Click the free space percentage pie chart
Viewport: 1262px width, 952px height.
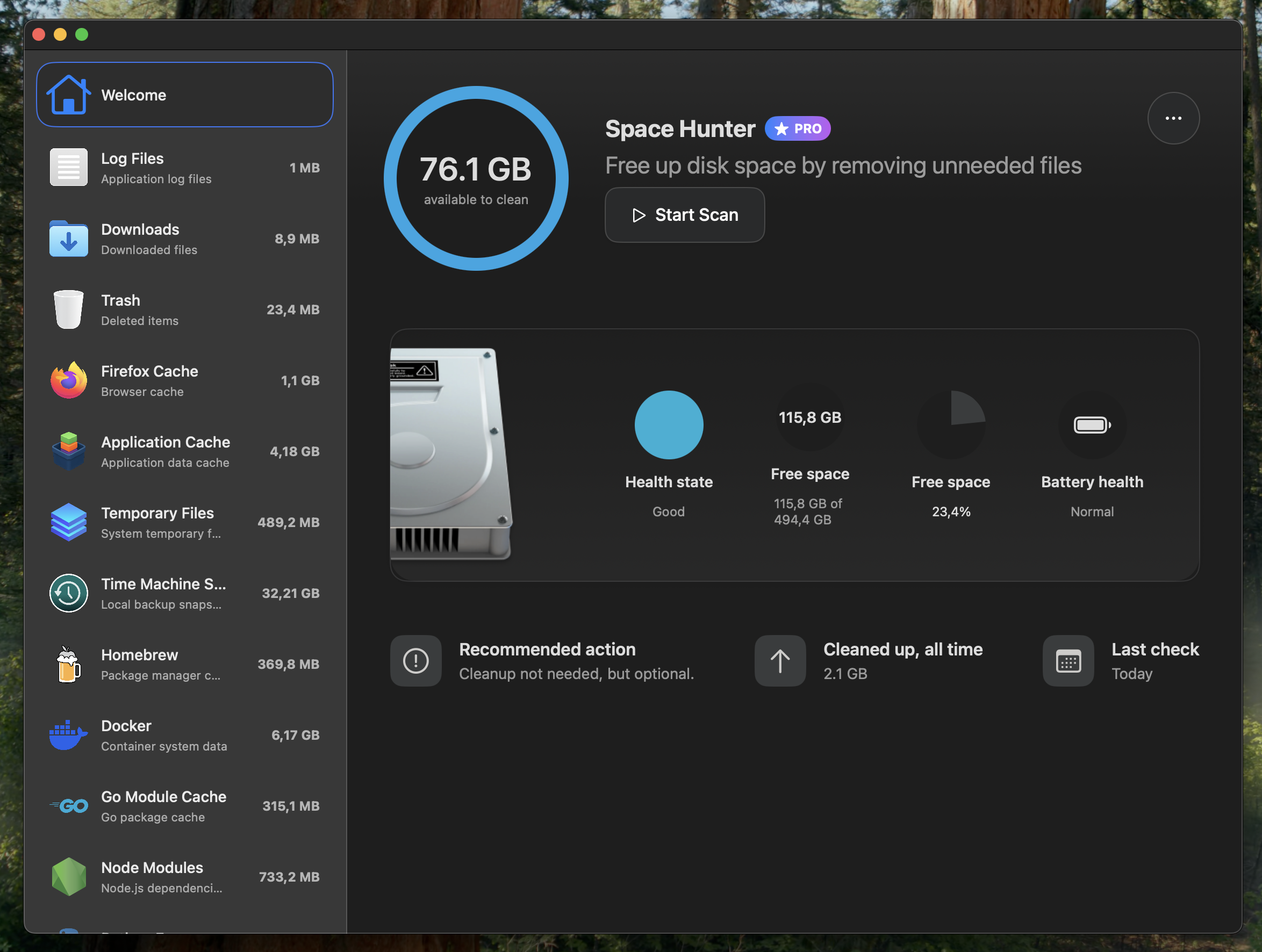[951, 424]
